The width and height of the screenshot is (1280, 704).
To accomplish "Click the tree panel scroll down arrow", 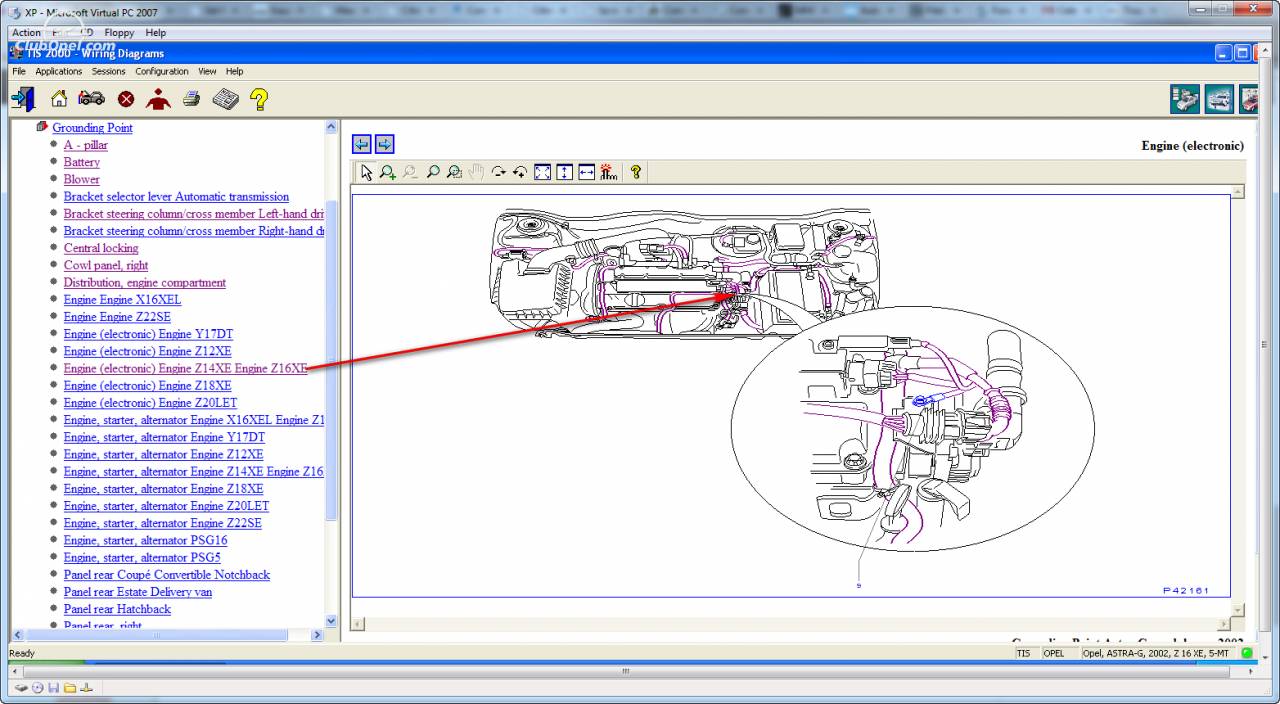I will click(x=332, y=620).
